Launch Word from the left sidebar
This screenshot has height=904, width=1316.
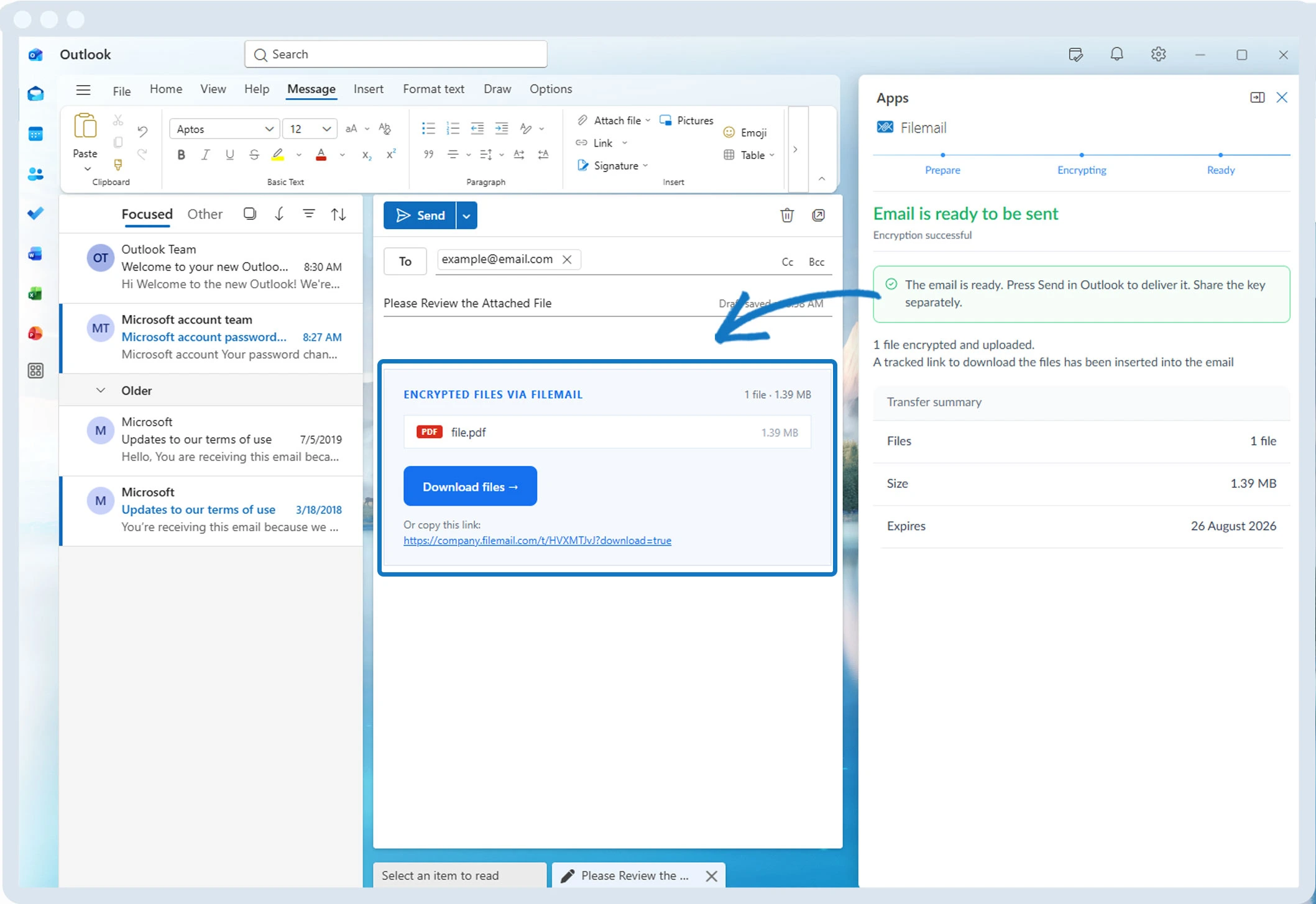pos(35,253)
